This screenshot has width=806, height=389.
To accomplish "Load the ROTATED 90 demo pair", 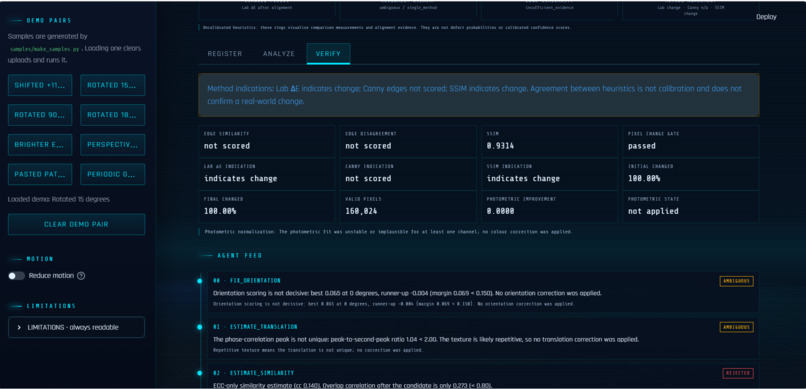I will click(40, 115).
